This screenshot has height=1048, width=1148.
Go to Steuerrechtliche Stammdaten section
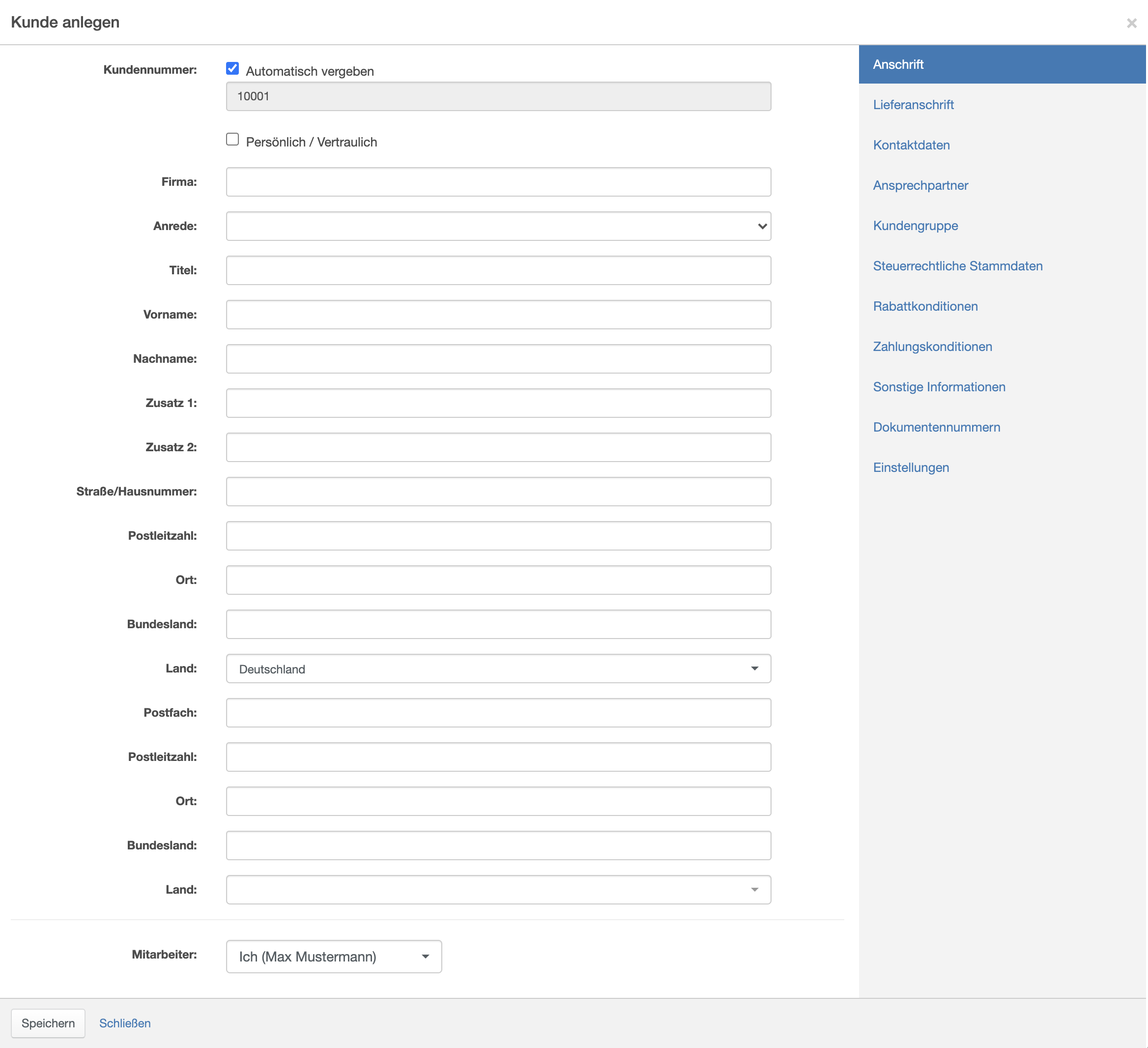tap(957, 266)
